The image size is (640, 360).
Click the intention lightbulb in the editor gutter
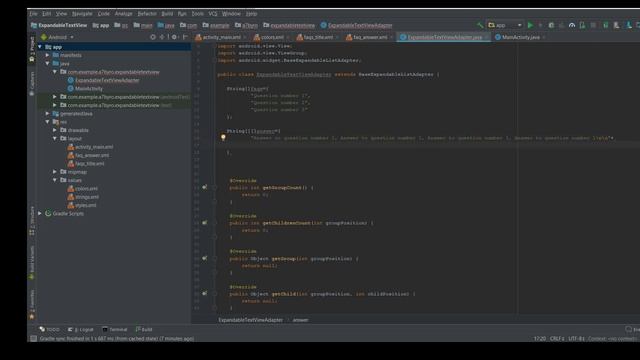coord(223,138)
